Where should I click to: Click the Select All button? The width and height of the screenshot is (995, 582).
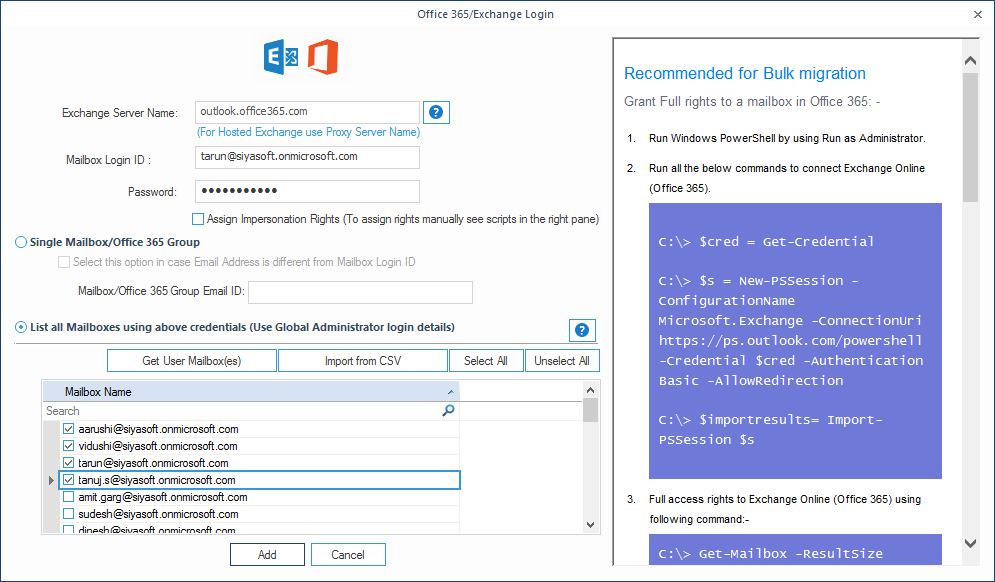tap(486, 360)
